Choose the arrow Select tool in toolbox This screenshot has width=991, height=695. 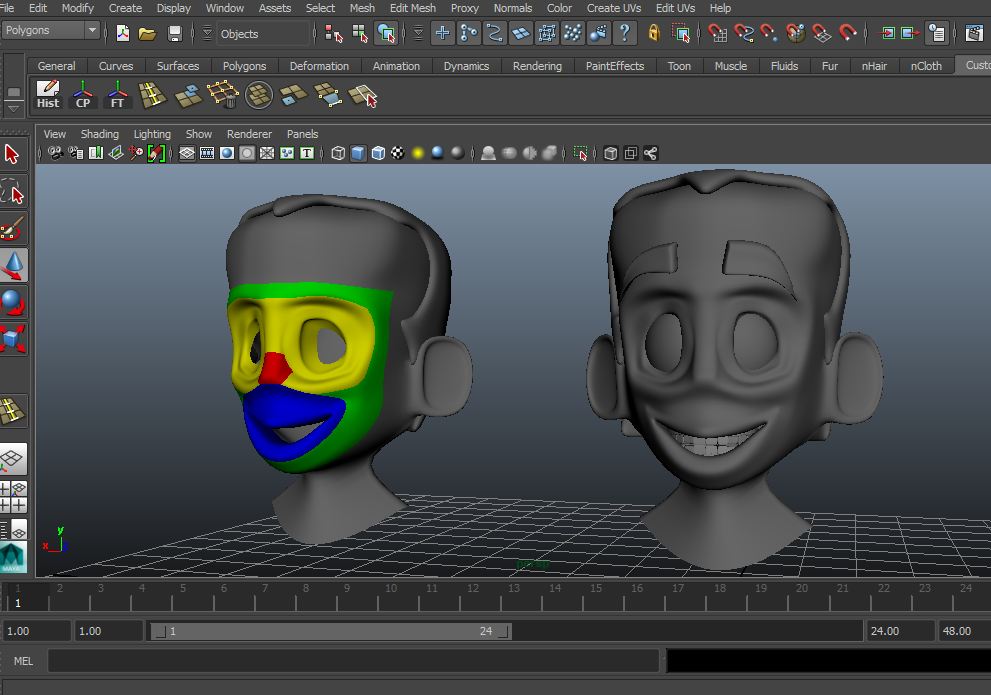point(13,154)
